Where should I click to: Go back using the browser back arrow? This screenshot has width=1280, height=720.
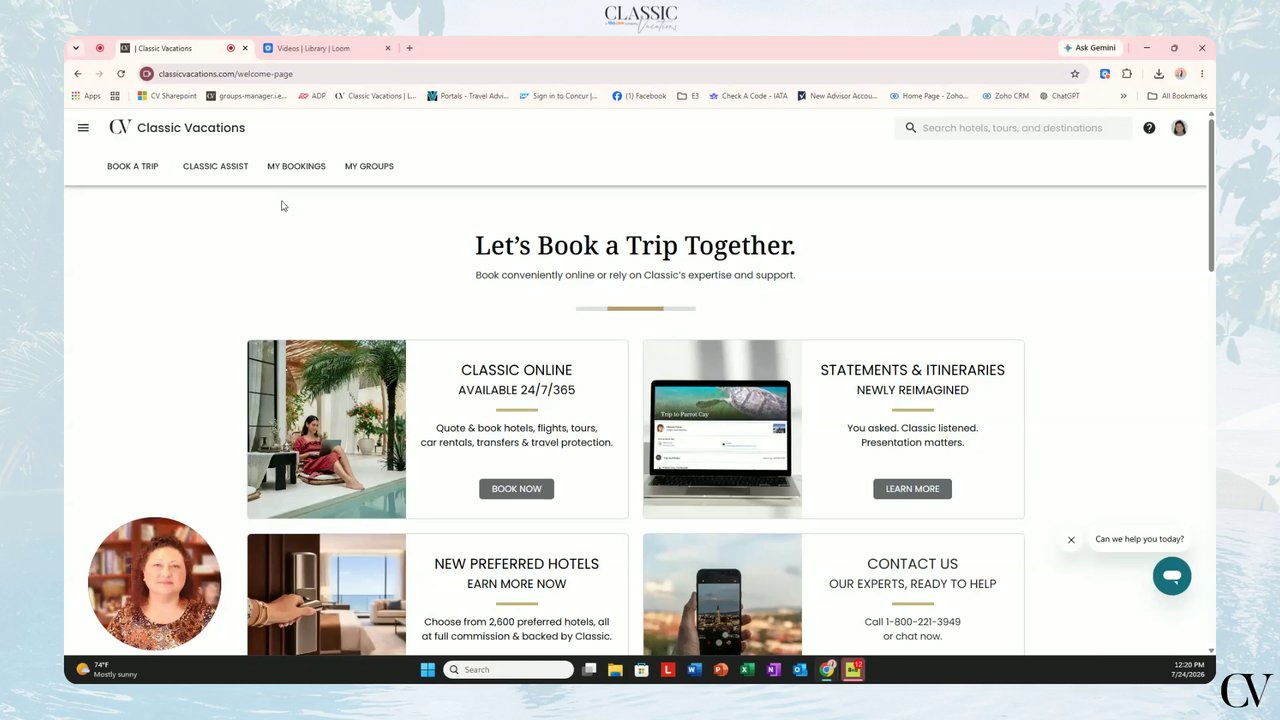pyautogui.click(x=78, y=74)
